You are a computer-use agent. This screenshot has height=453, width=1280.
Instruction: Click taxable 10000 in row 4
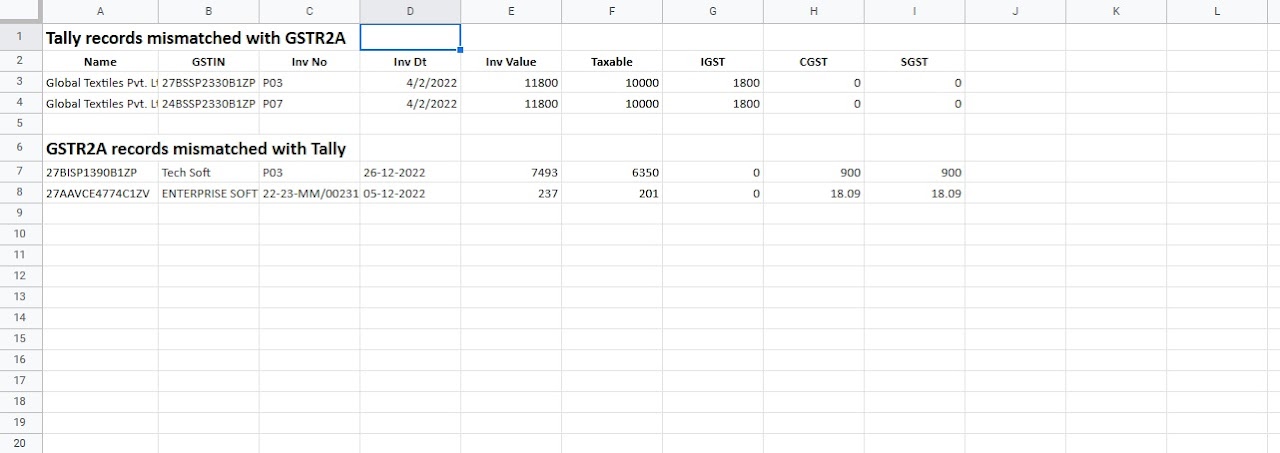click(x=612, y=103)
